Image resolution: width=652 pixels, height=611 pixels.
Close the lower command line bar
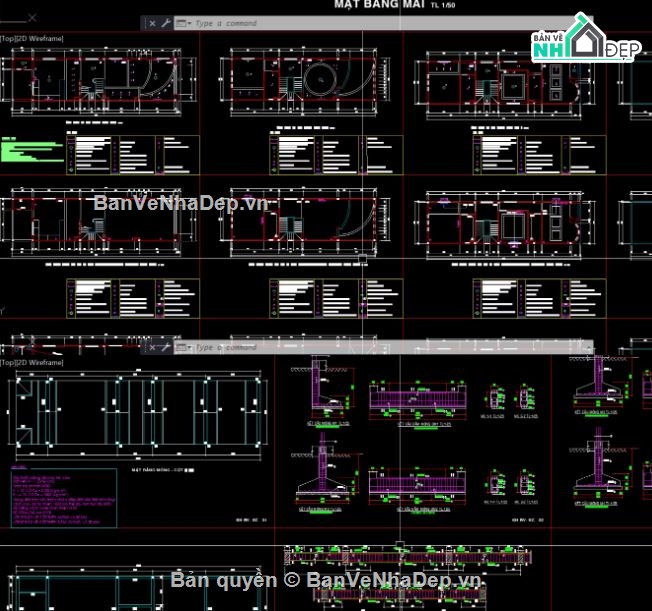tap(152, 347)
